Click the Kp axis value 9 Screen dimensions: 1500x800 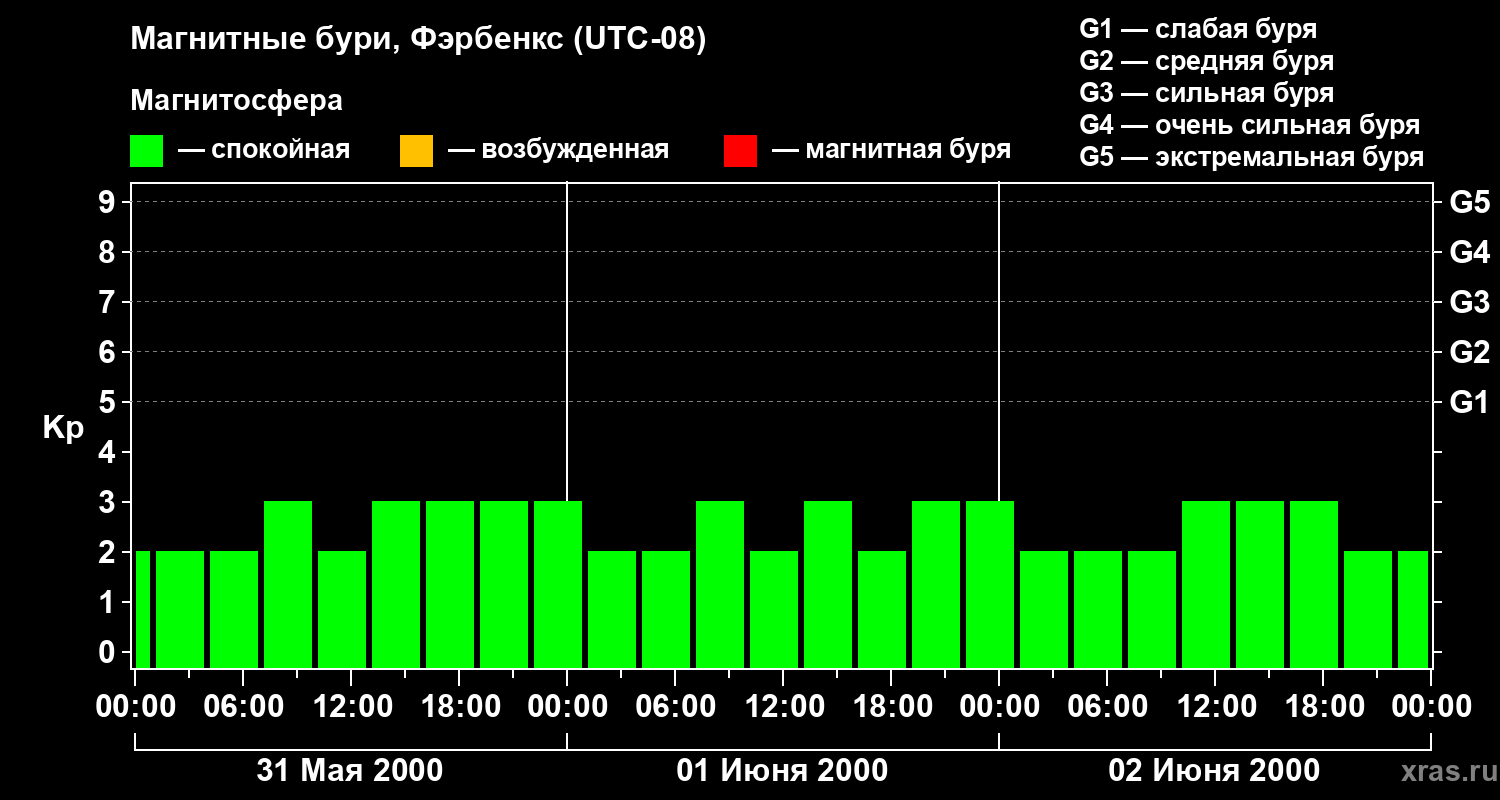click(x=109, y=202)
